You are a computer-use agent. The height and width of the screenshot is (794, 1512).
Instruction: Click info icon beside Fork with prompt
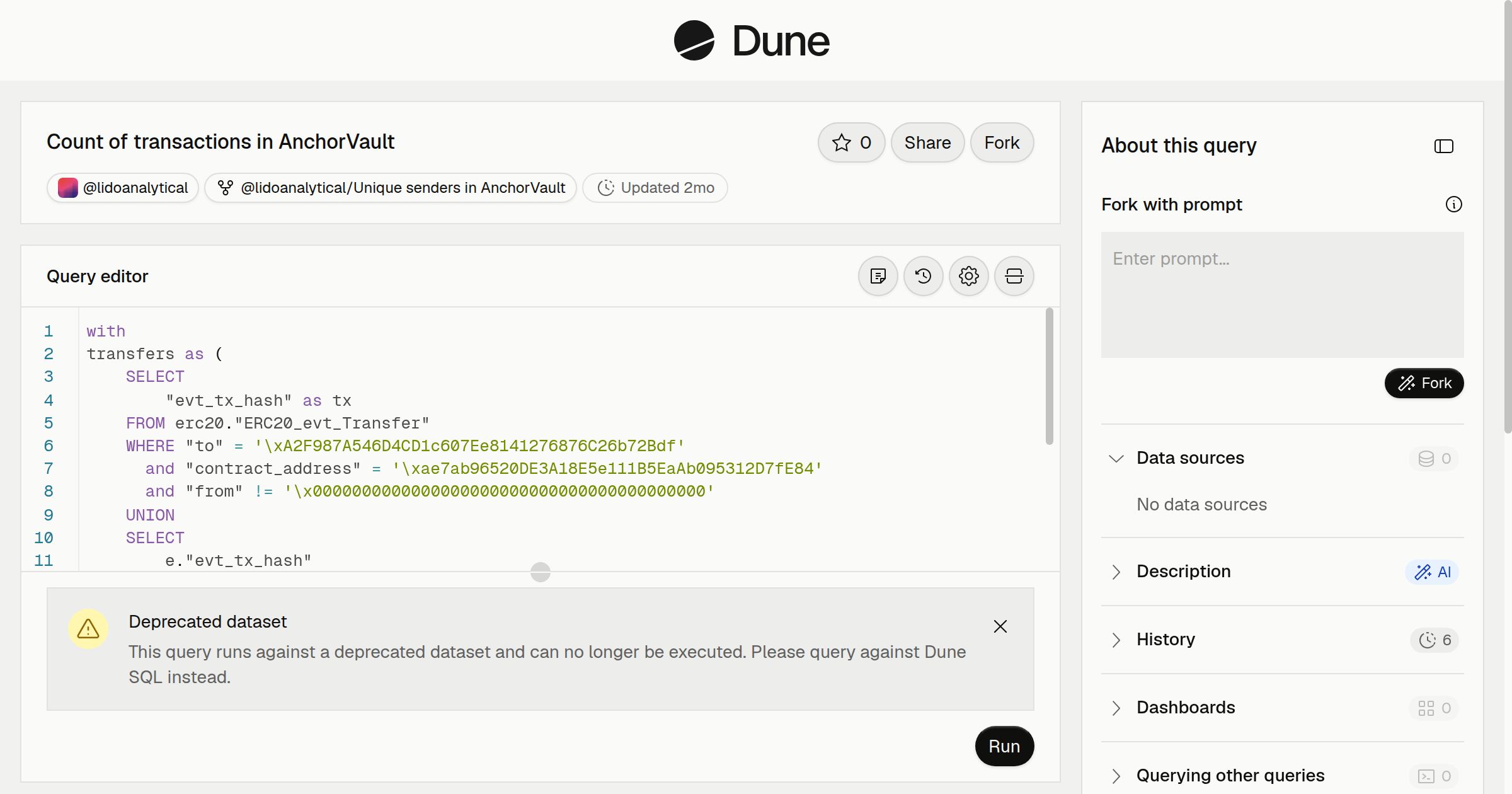[x=1453, y=204]
